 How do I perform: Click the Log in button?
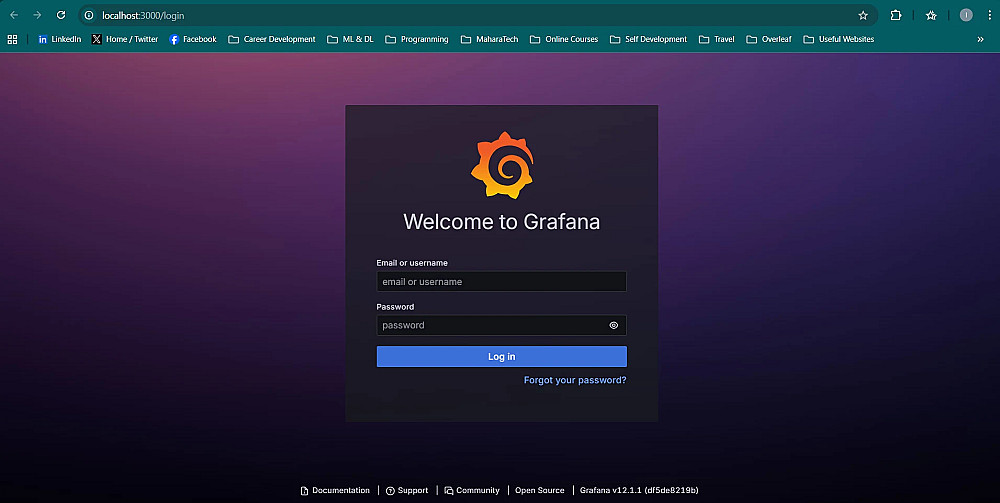pos(501,356)
